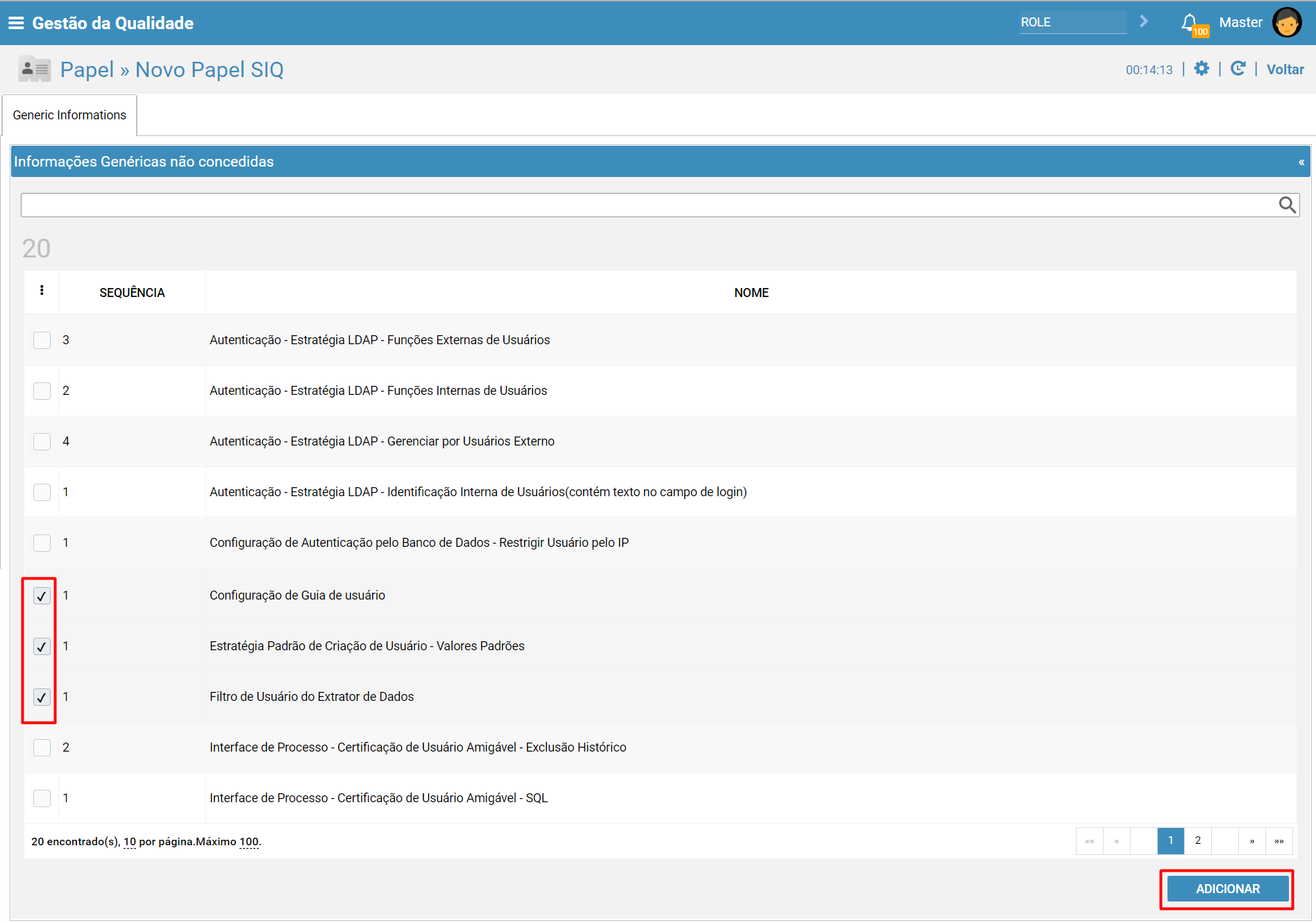Click the Gestão da Qualidade title
The image size is (1316, 923).
pyautogui.click(x=113, y=23)
